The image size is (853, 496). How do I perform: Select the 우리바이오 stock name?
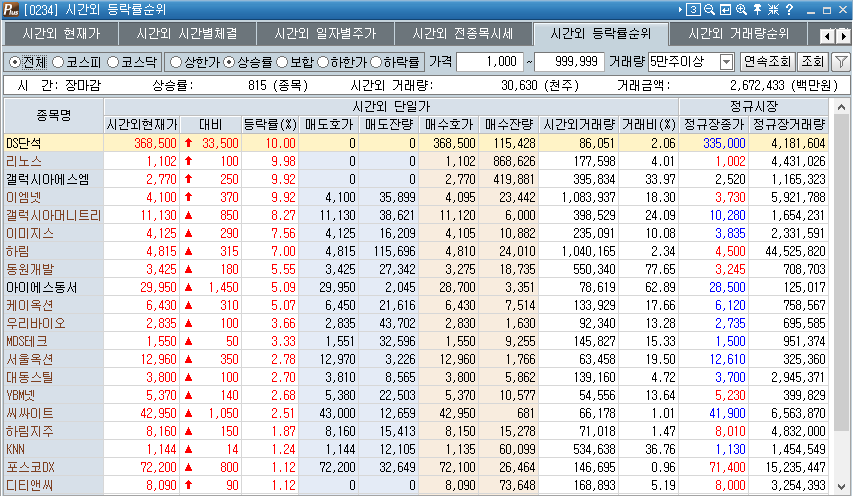point(36,323)
